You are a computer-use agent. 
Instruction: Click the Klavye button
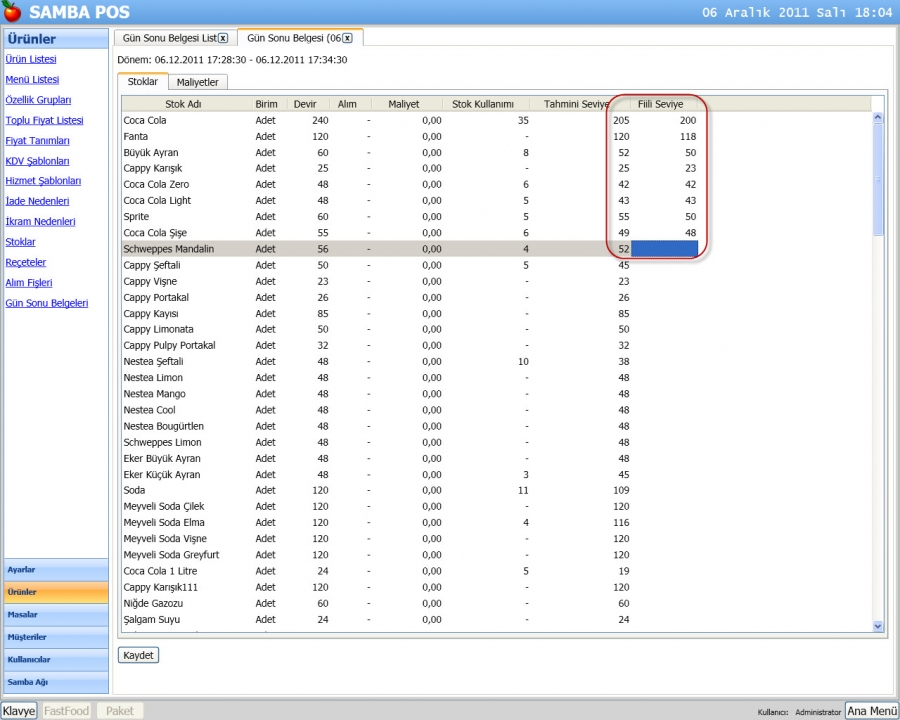tap(19, 711)
